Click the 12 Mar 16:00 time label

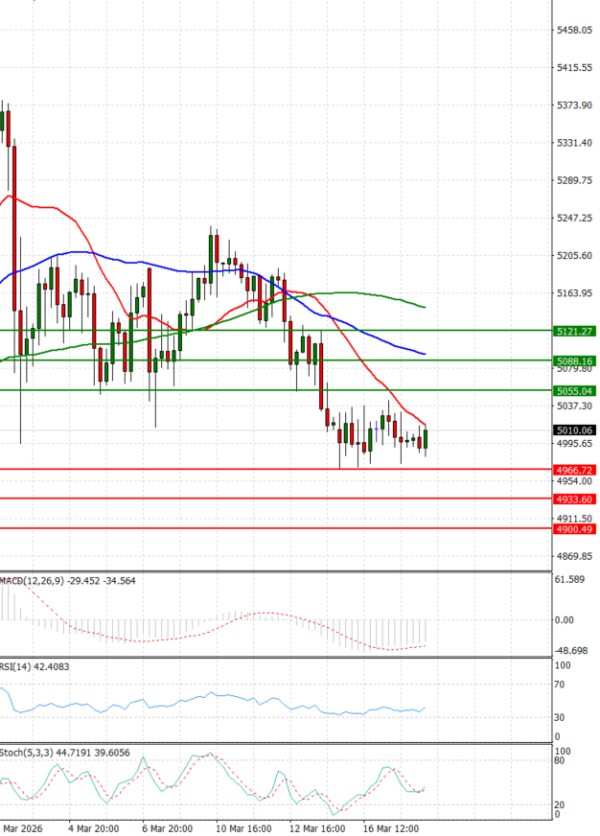coord(318,829)
